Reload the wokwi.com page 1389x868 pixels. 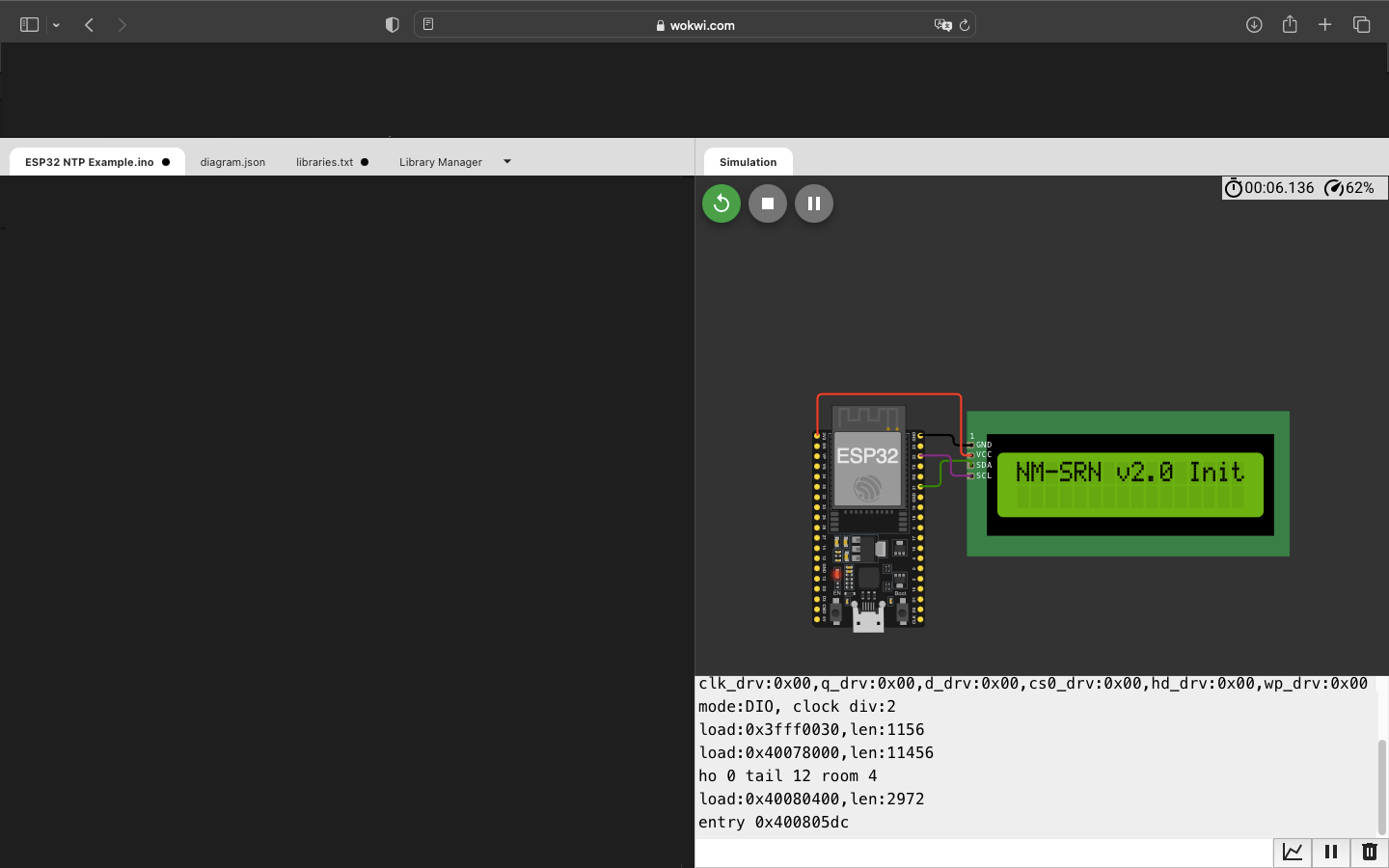pos(964,25)
